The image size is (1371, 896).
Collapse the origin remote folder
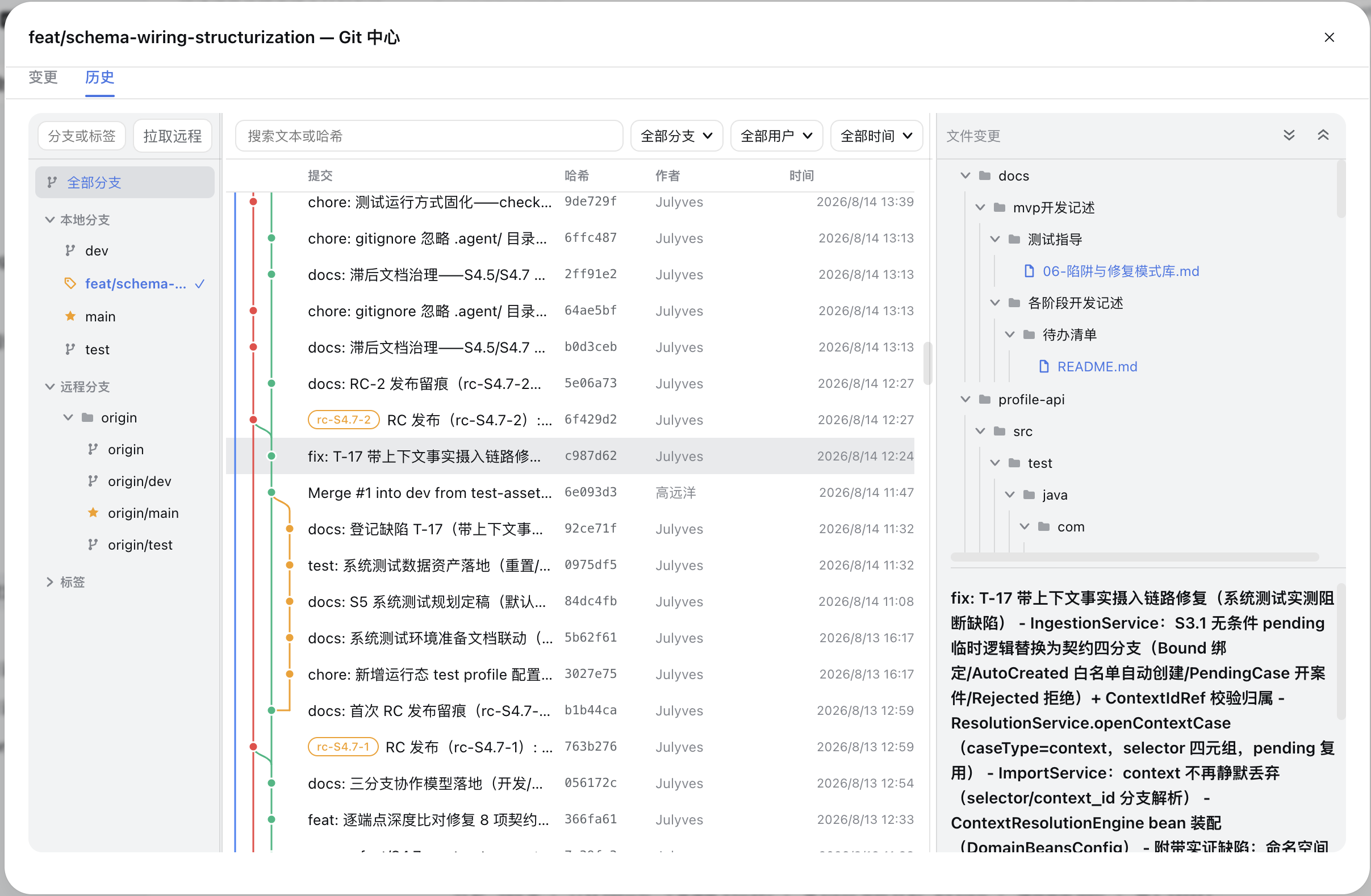click(x=68, y=417)
